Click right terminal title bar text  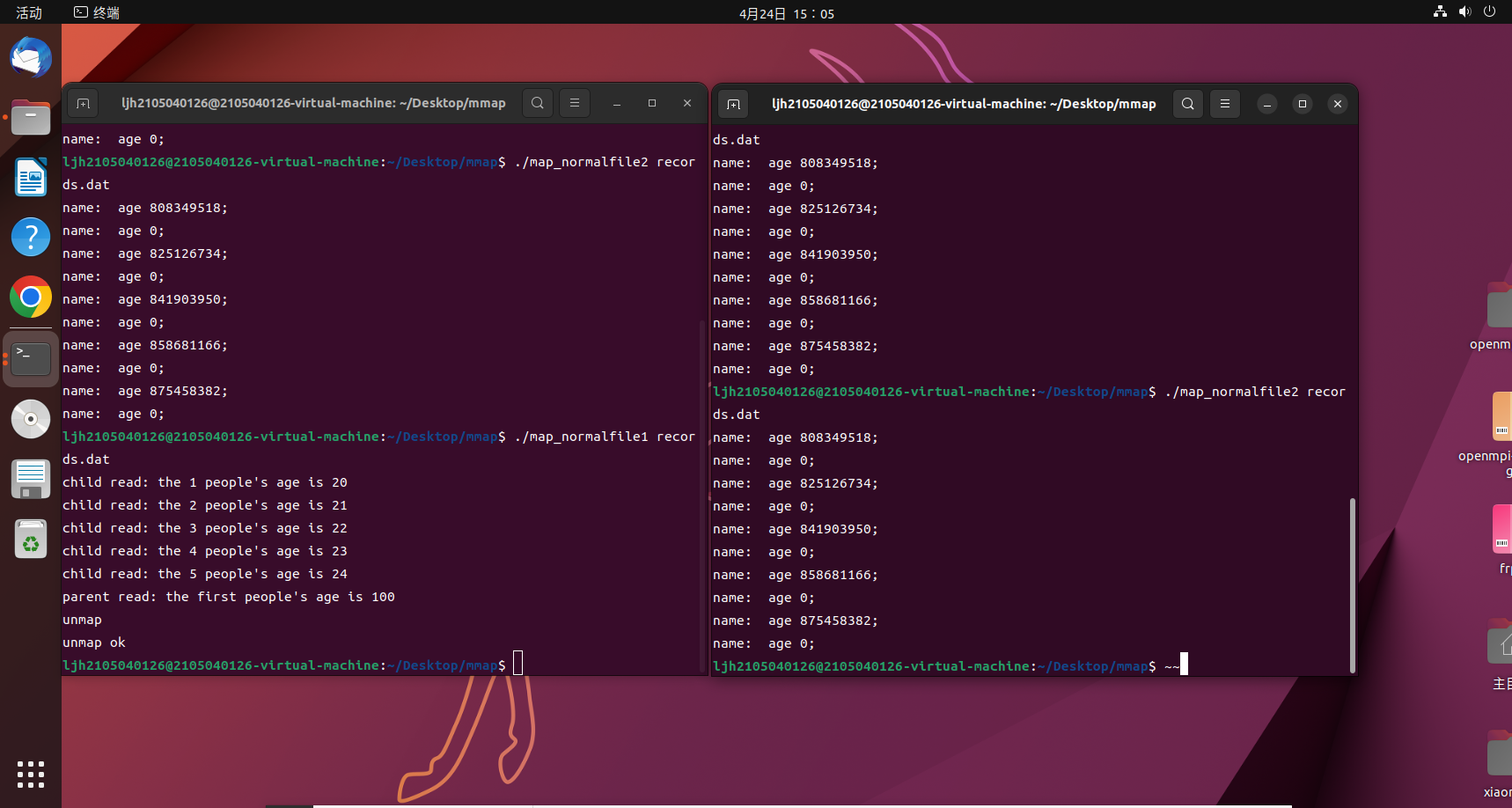point(964,104)
